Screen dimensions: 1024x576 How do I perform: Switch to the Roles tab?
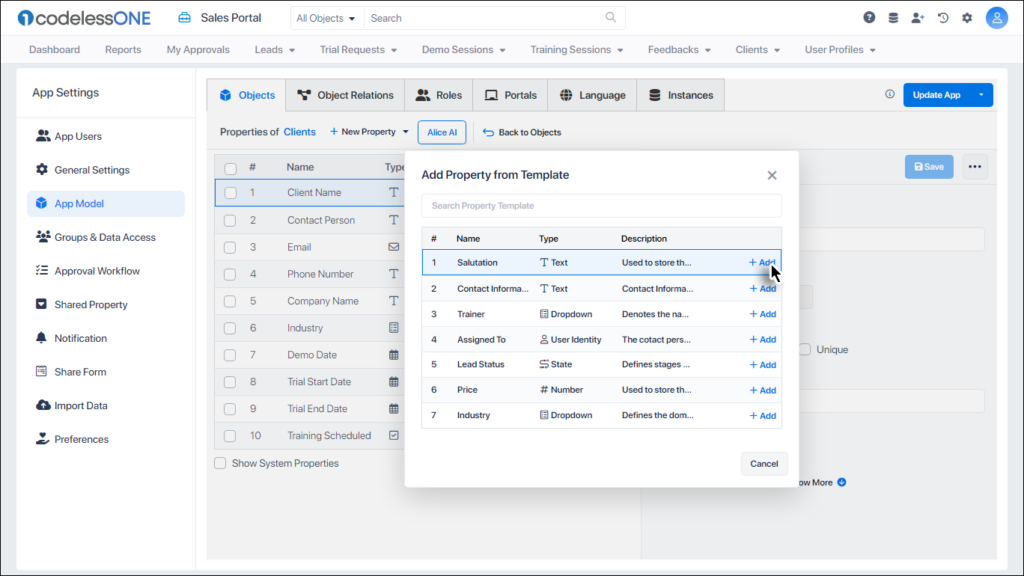coord(439,95)
